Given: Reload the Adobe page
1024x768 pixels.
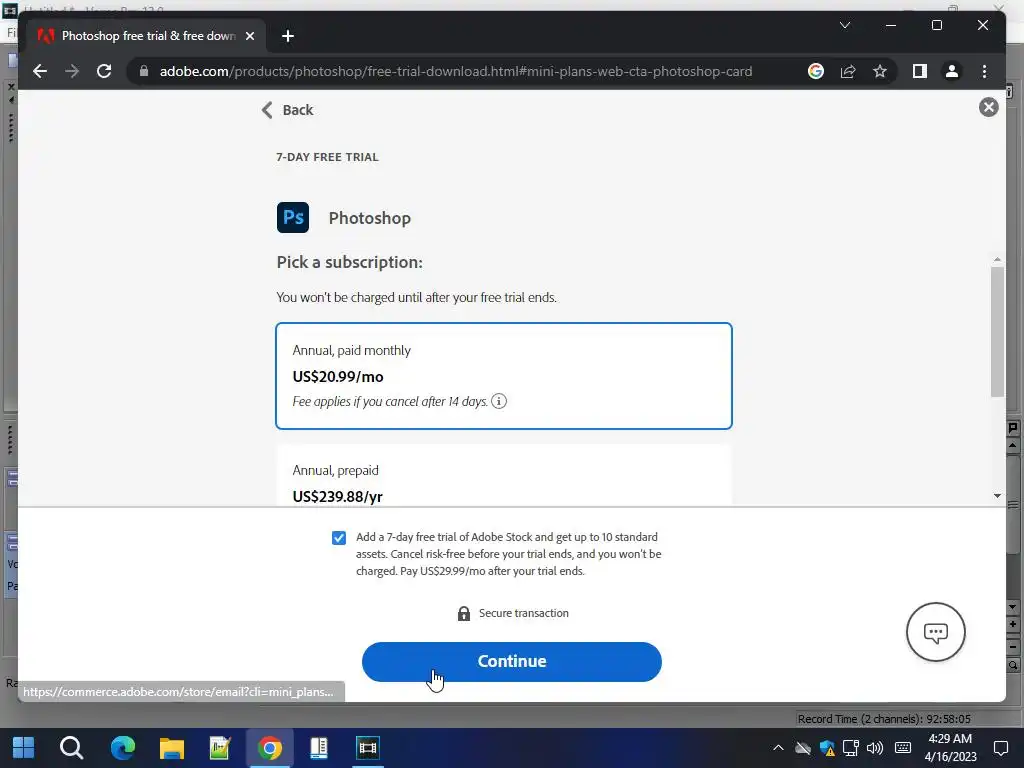Looking at the screenshot, I should 104,71.
